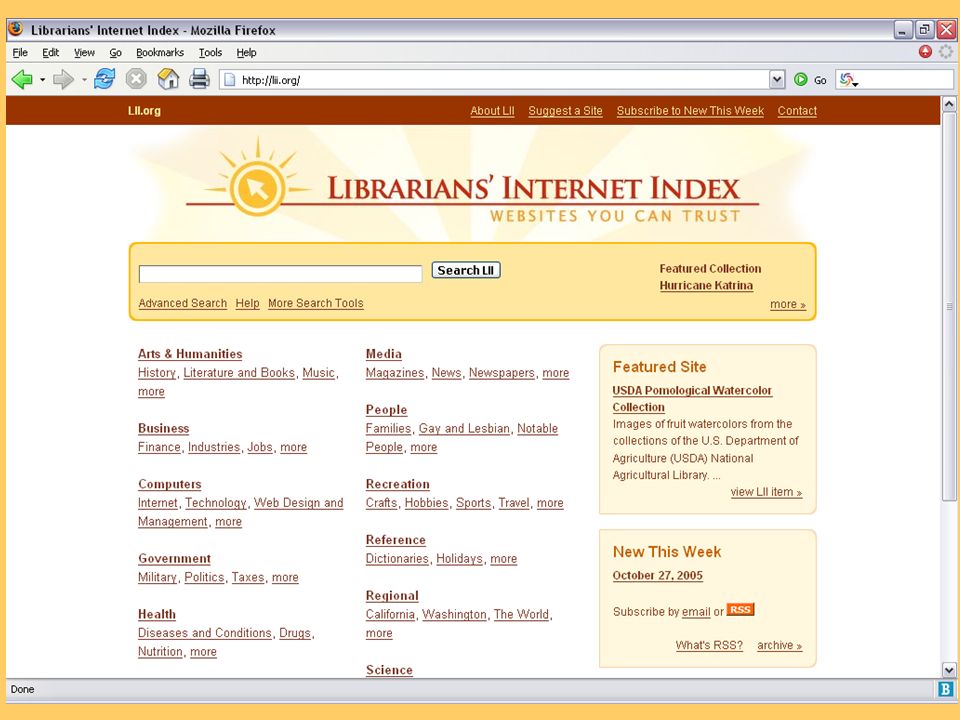Open the What's RSS? link

pos(709,645)
